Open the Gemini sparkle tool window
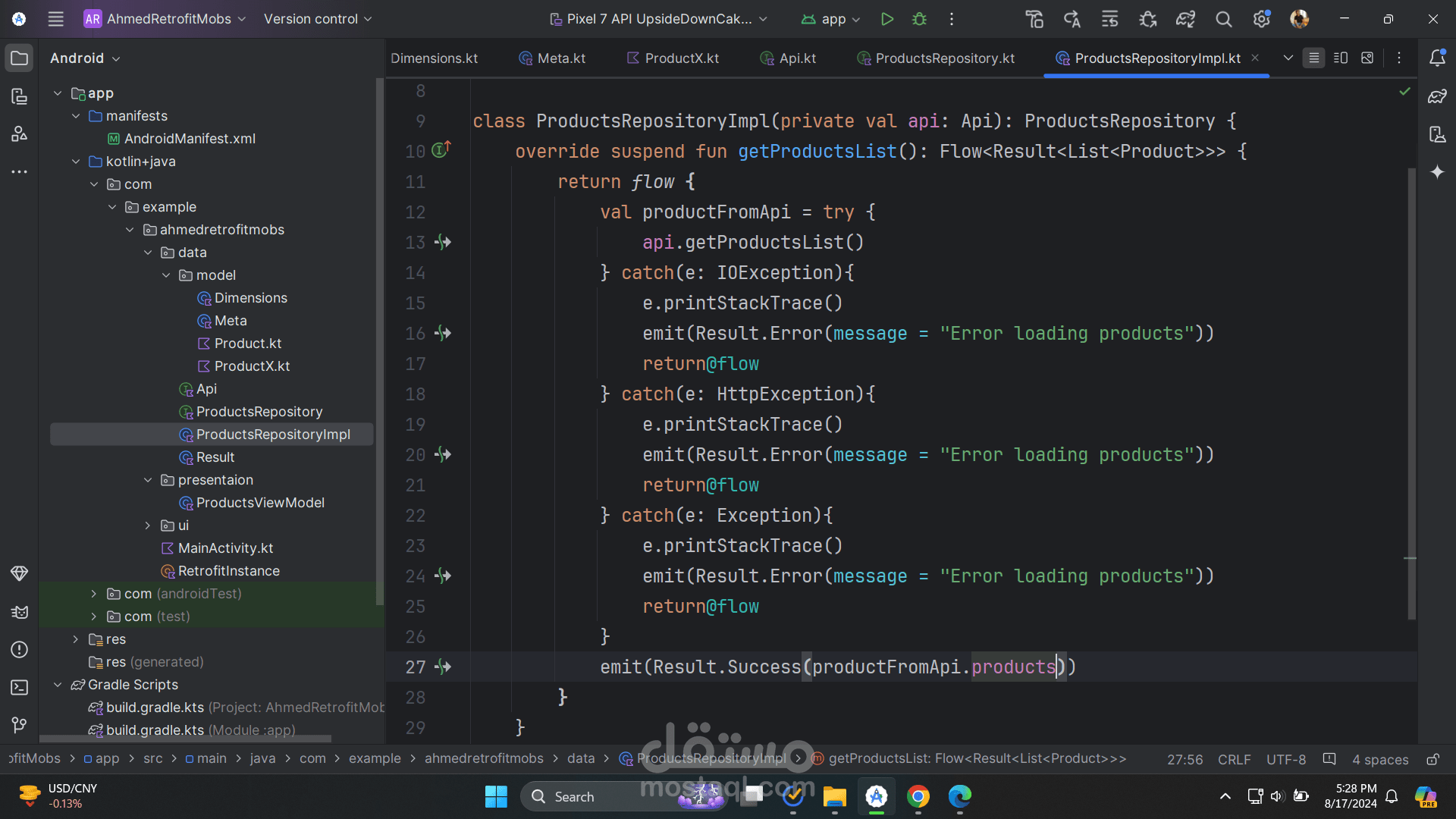The height and width of the screenshot is (819, 1456). (x=1437, y=172)
